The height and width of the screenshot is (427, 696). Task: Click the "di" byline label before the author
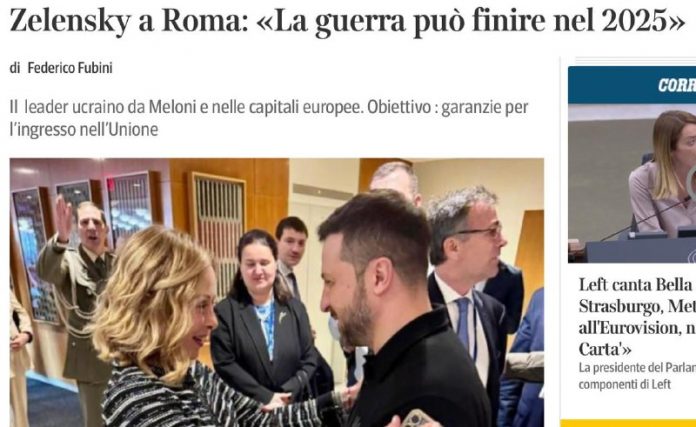(x=15, y=68)
